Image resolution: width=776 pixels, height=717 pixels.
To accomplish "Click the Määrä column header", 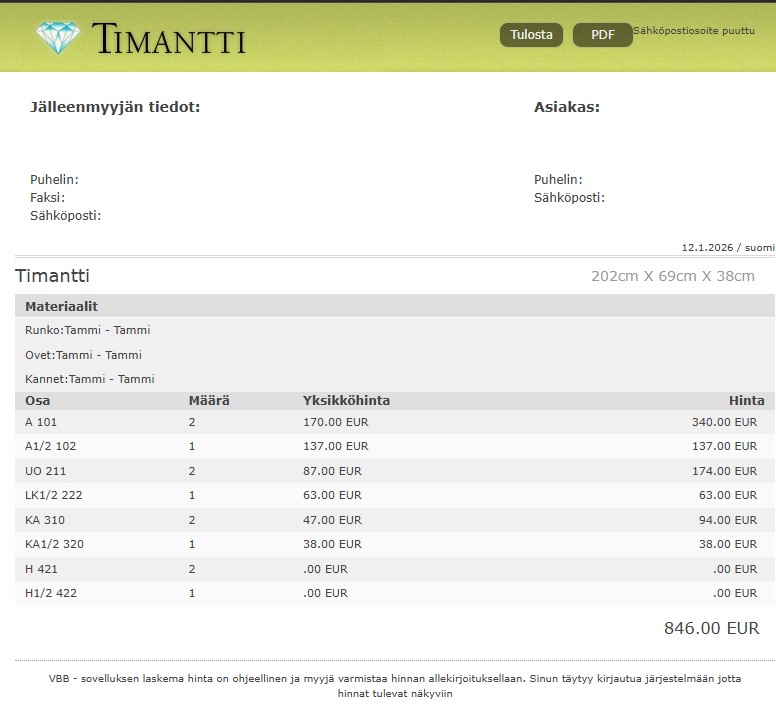I will pyautogui.click(x=209, y=401).
